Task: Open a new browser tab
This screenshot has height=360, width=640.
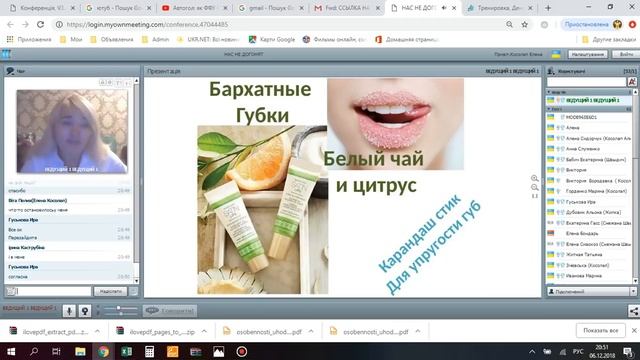Action: tap(548, 8)
